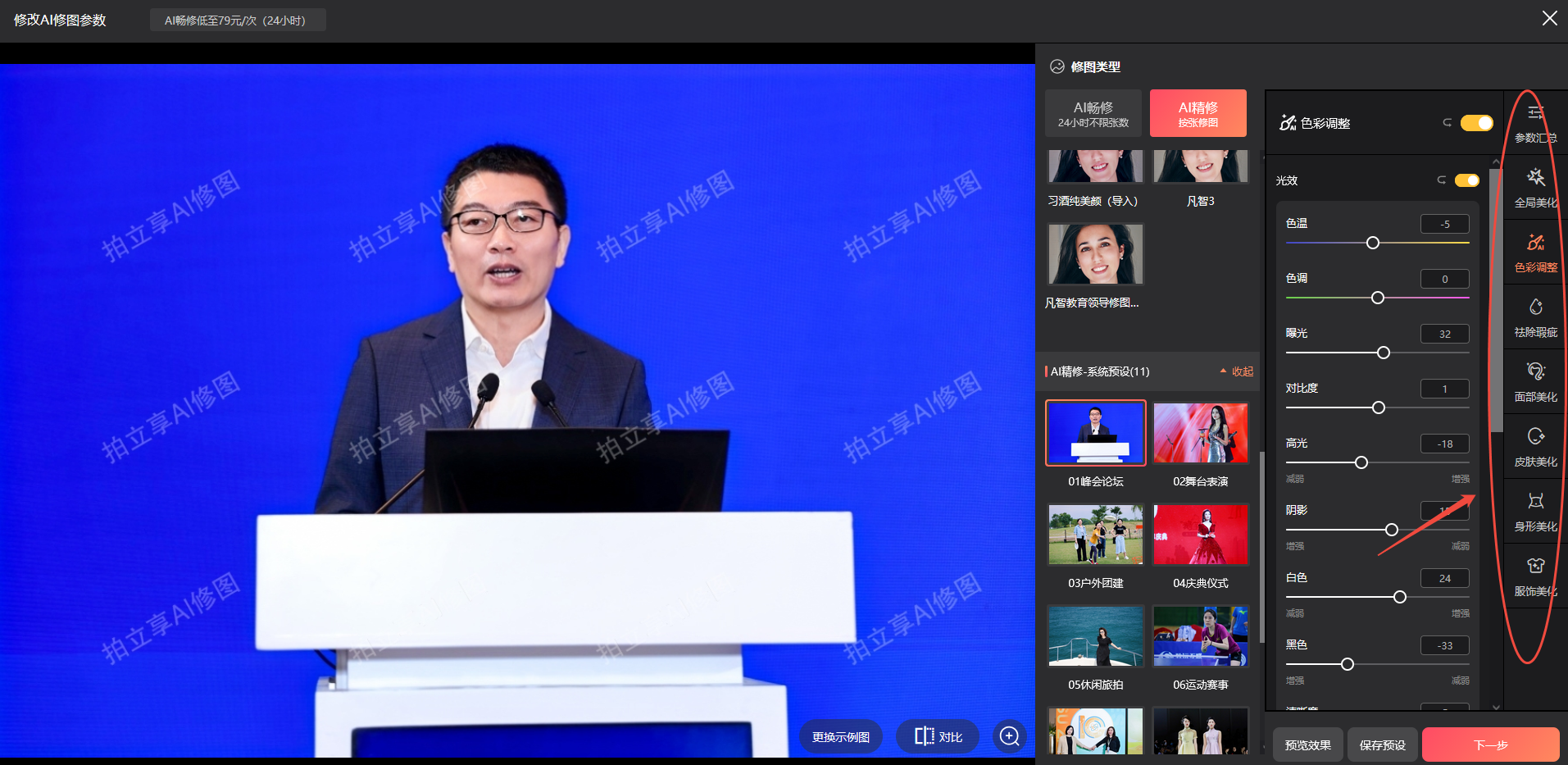
Task: Click the zoom magnifier icon on preview
Action: click(1010, 736)
